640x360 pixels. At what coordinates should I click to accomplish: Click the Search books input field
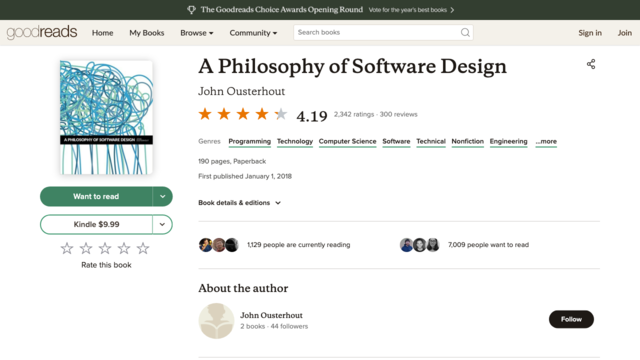coord(383,32)
